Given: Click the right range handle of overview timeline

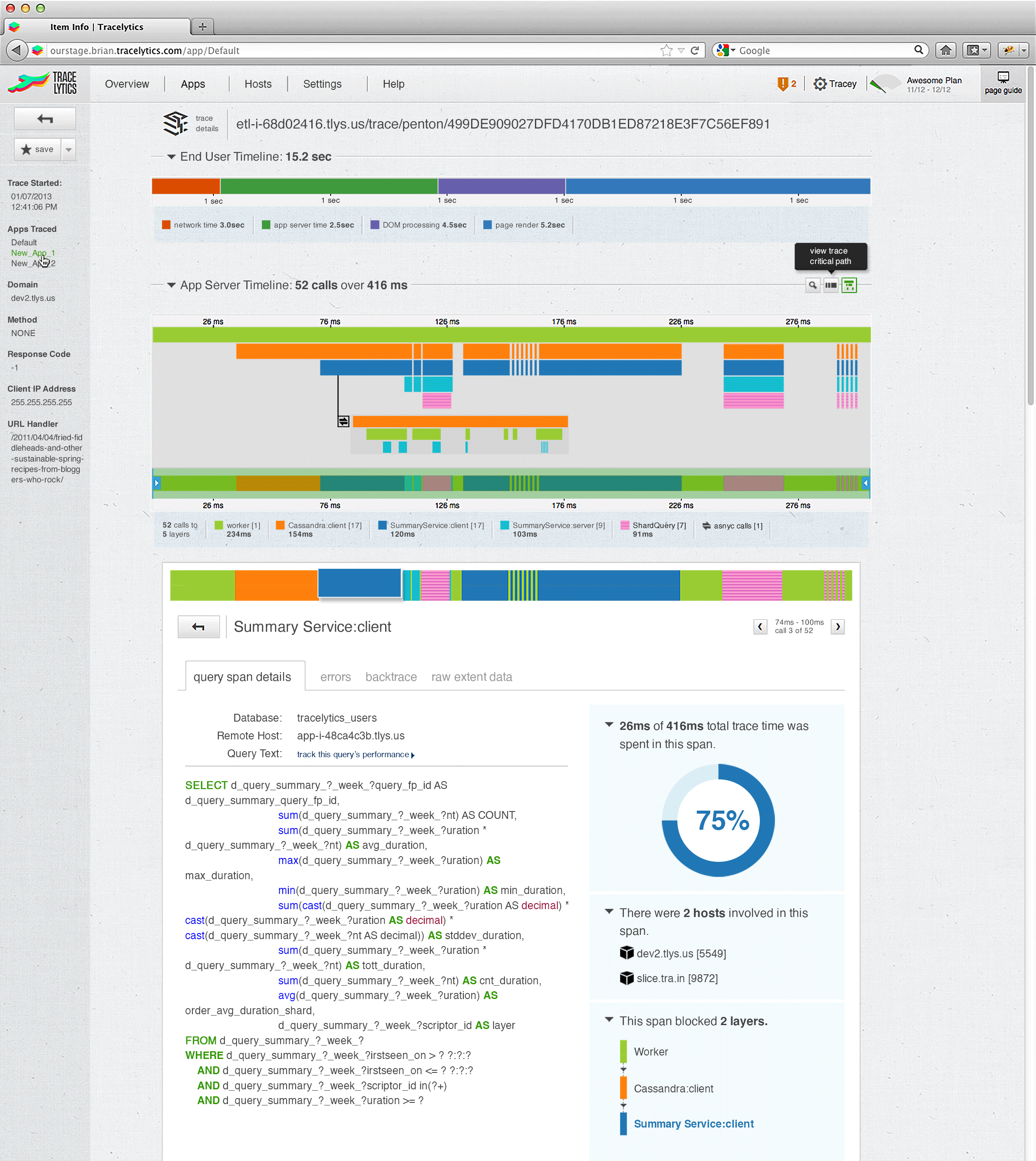Looking at the screenshot, I should pos(865,483).
